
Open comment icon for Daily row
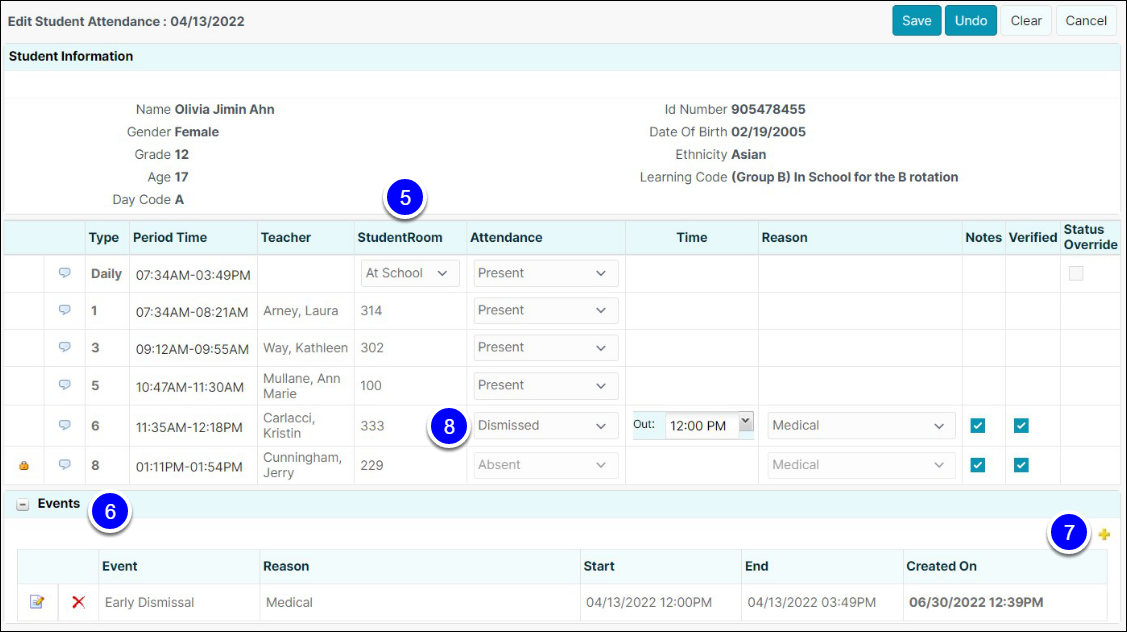(65, 273)
